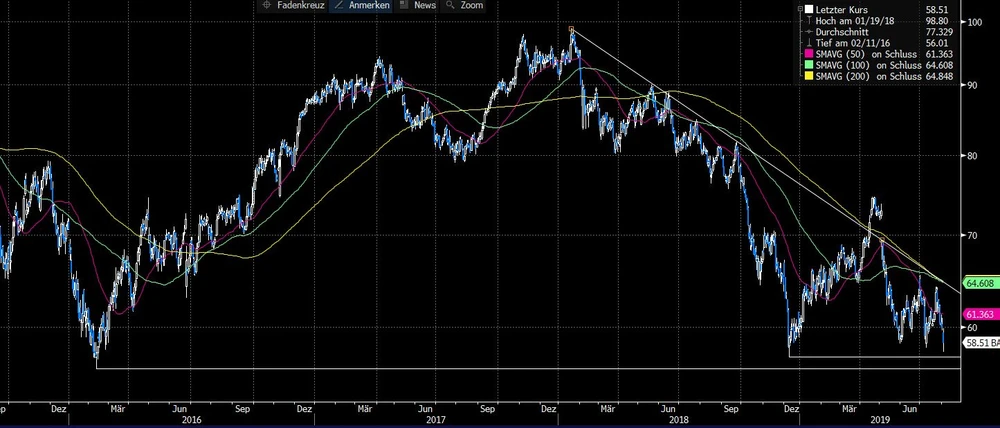Viewport: 1000px width, 428px height.
Task: Click the magenta 61.363 price axis tag
Action: click(977, 314)
